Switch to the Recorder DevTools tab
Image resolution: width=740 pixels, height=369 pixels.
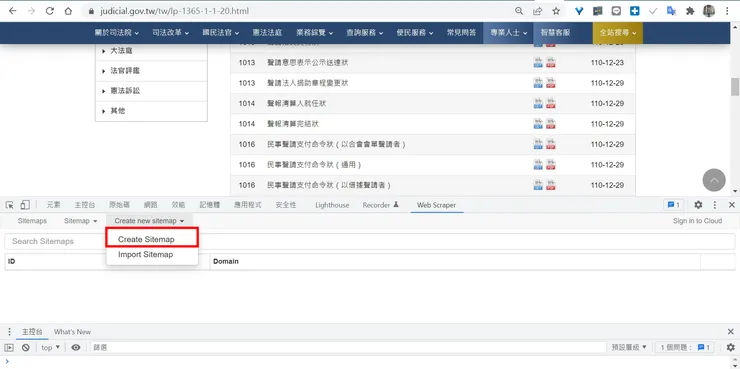[380, 205]
